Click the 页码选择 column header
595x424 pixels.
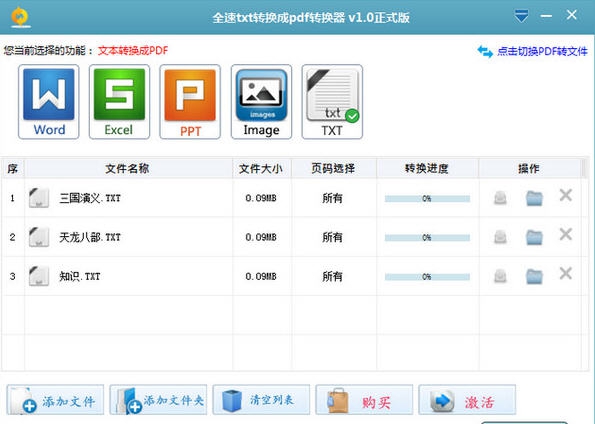[334, 168]
